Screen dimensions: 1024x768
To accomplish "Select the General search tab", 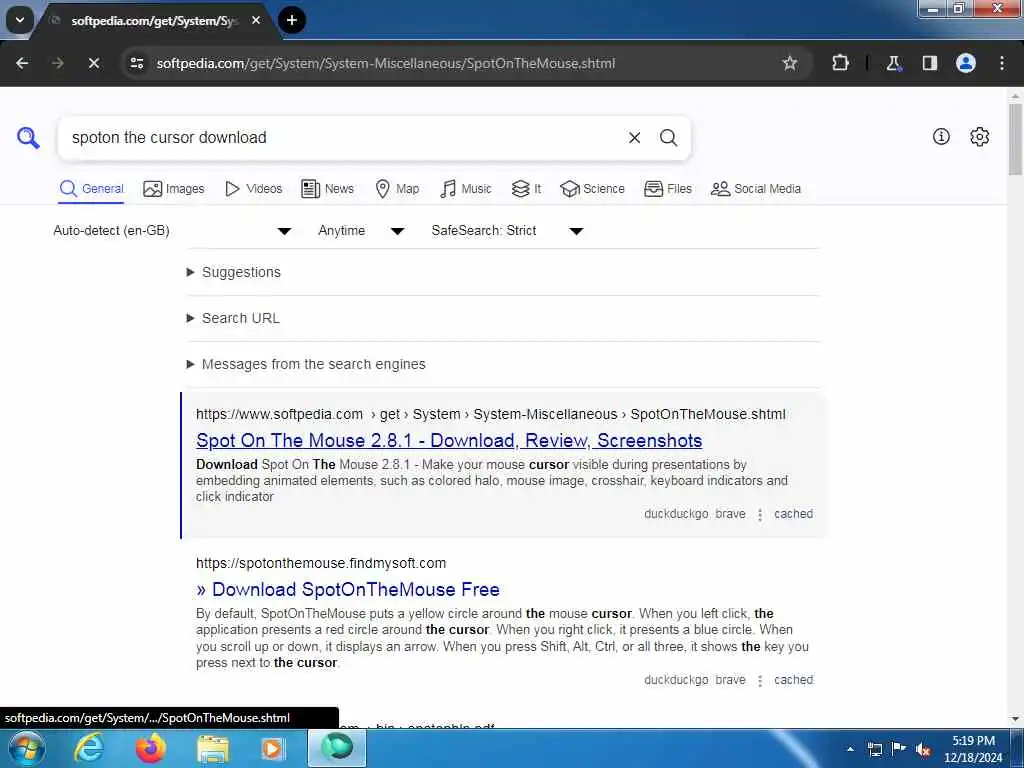I will pyautogui.click(x=91, y=189).
